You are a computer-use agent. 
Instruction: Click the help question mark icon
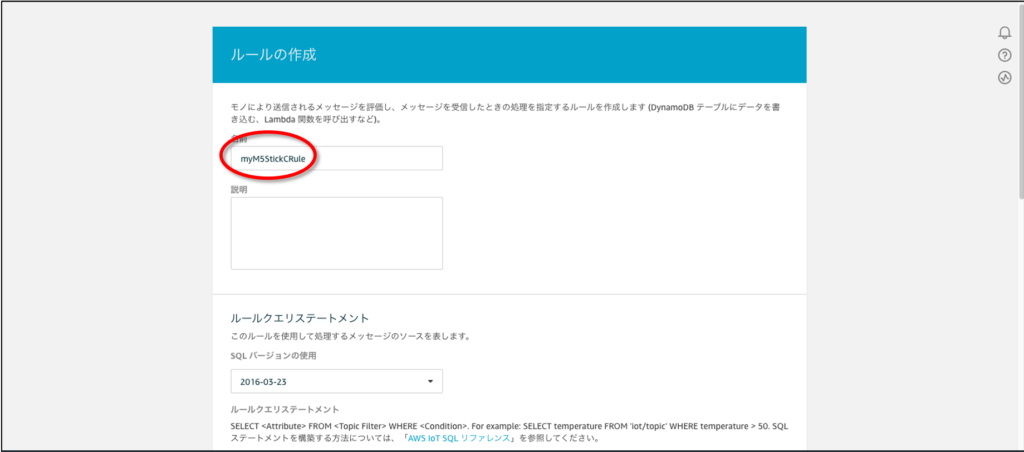(x=1004, y=55)
